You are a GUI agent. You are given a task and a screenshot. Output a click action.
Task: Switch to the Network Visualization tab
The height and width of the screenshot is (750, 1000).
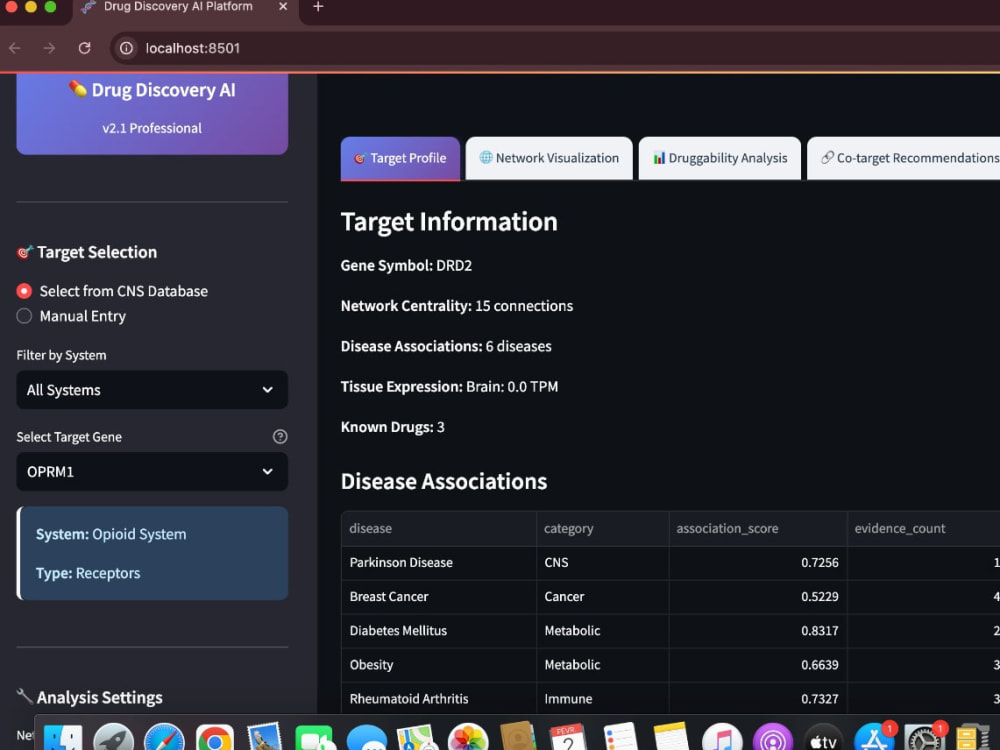point(549,158)
